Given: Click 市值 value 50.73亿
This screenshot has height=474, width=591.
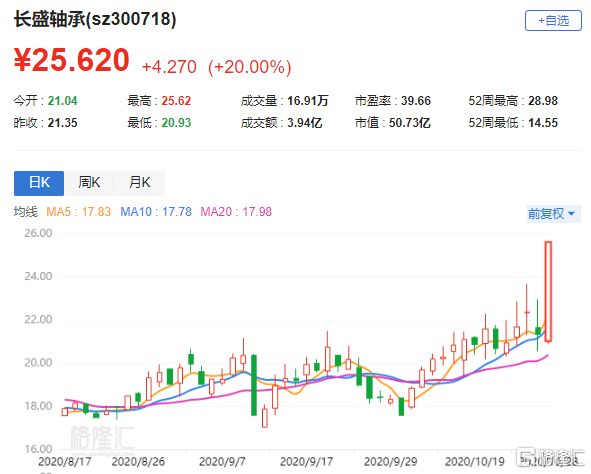Looking at the screenshot, I should (409, 122).
